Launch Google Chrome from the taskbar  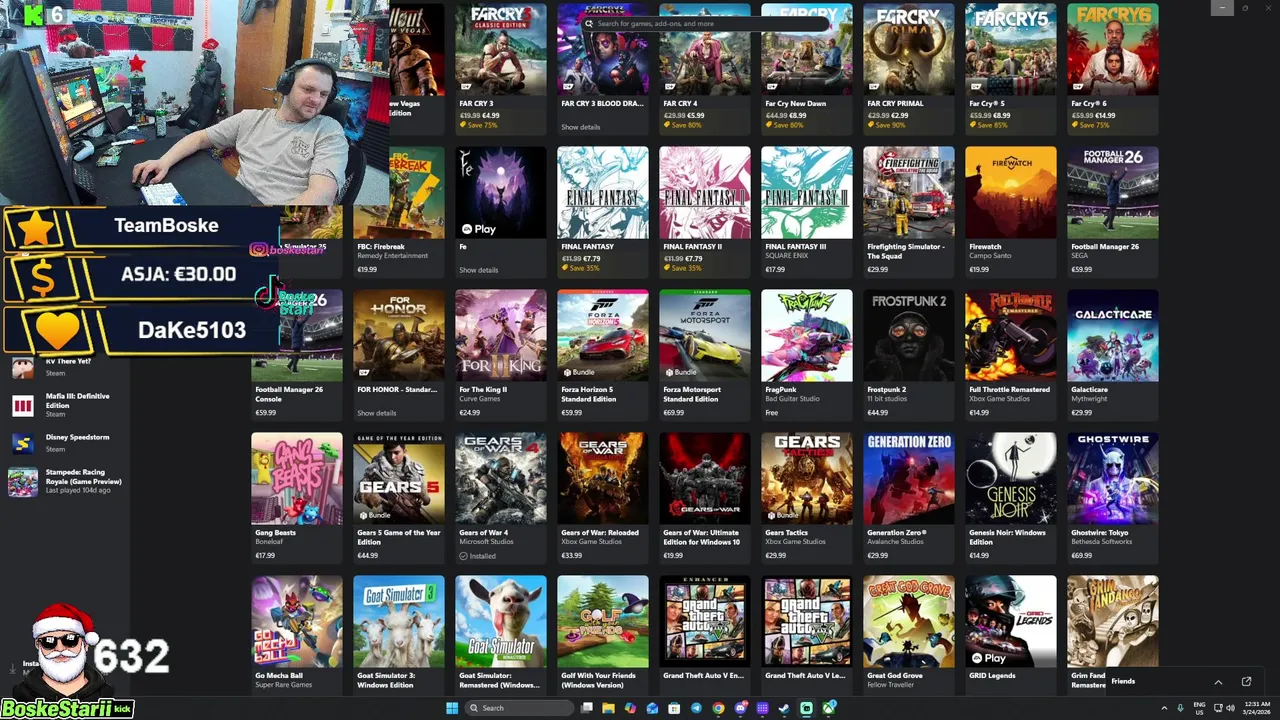click(718, 708)
